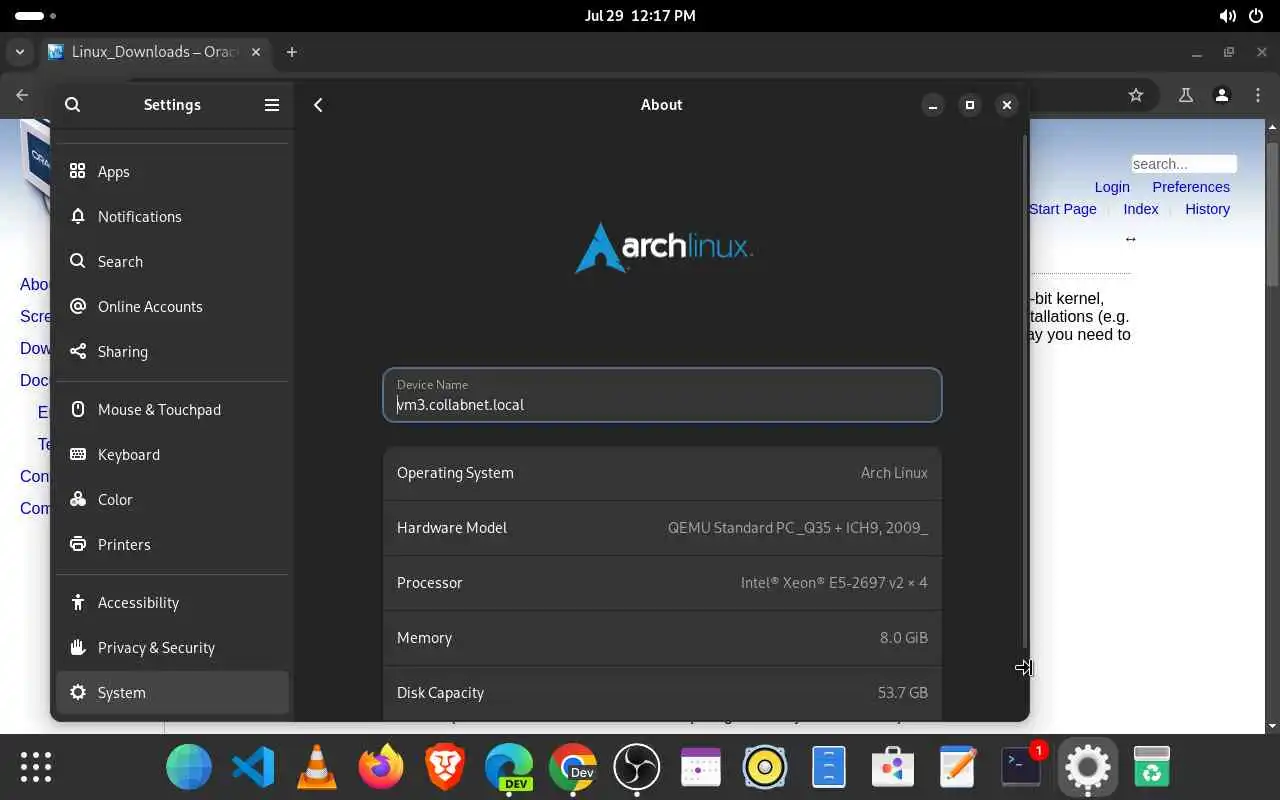Select Sharing in the sidebar
1280x800 pixels.
coord(172,352)
